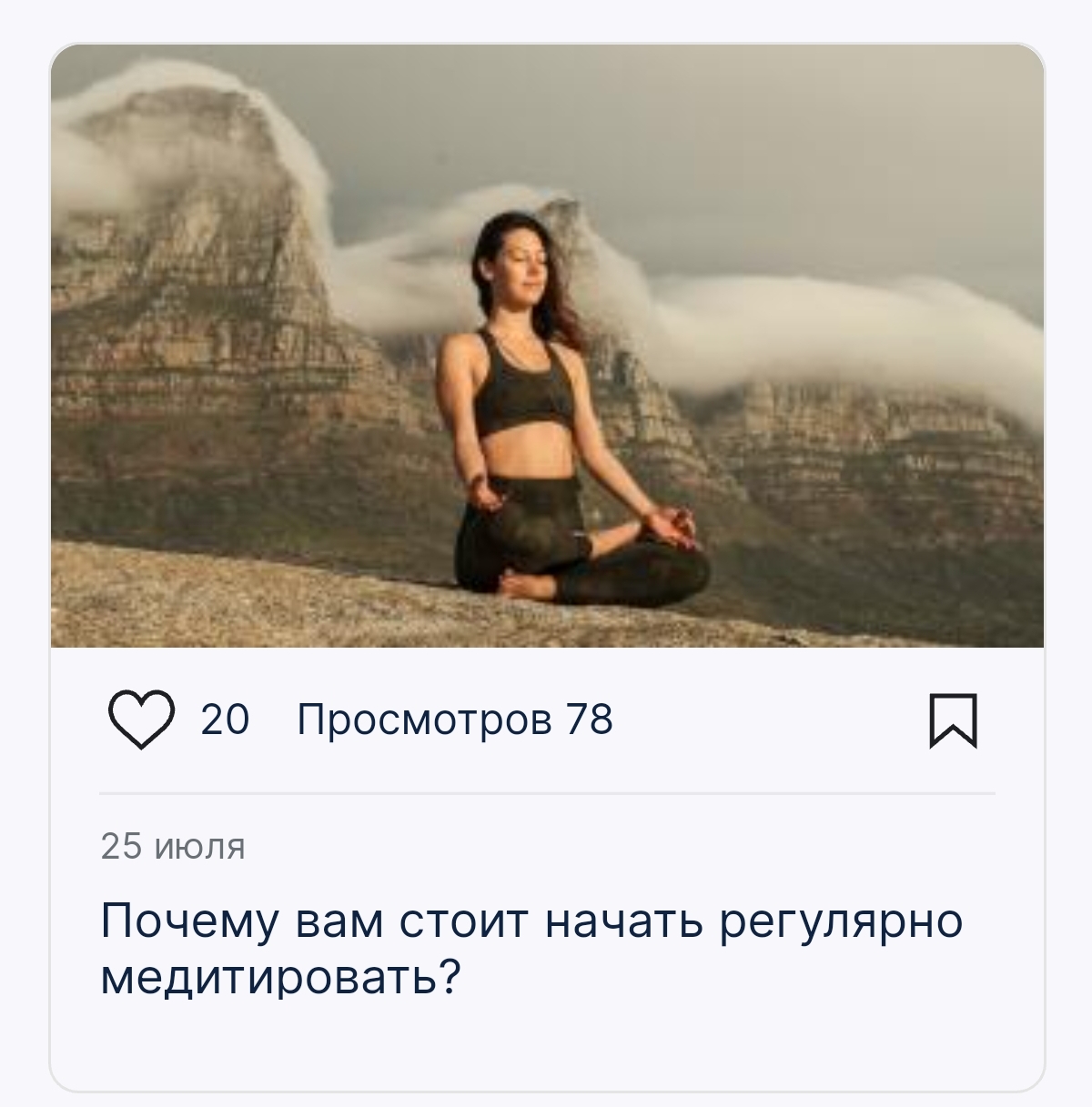Image resolution: width=1092 pixels, height=1107 pixels.
Task: Click the number 78 beside Просмотров
Action: pyautogui.click(x=590, y=720)
